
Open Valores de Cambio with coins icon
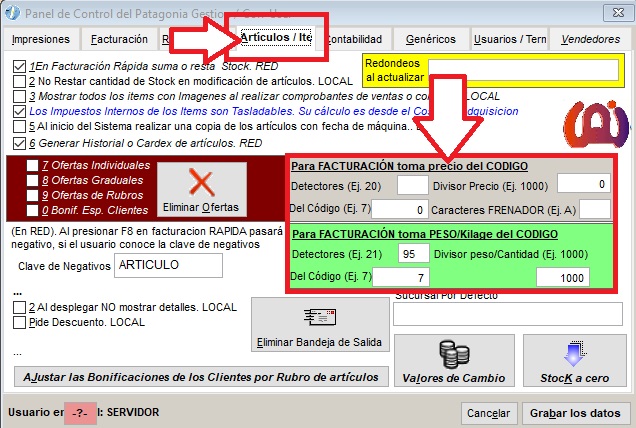click(x=454, y=361)
